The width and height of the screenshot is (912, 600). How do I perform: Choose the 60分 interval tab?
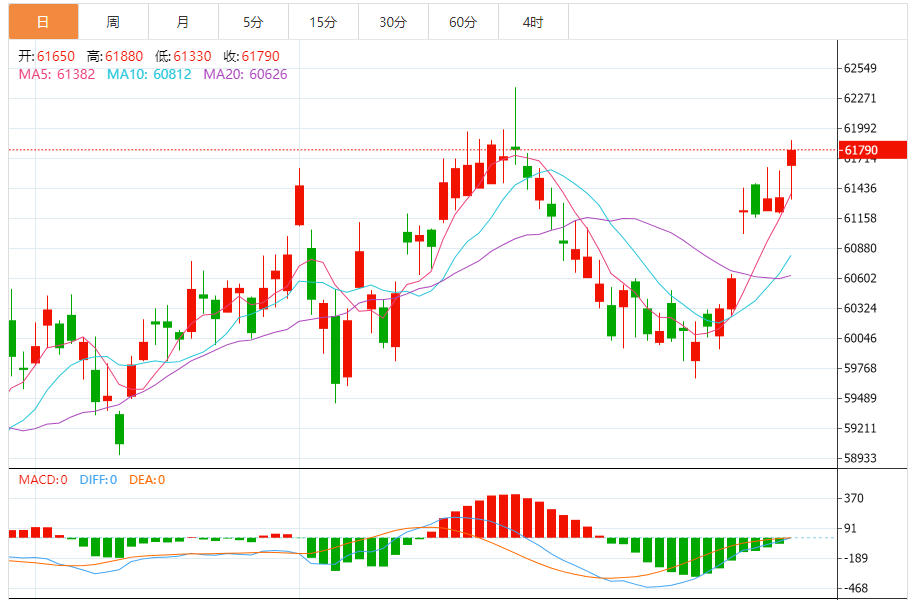(x=463, y=21)
